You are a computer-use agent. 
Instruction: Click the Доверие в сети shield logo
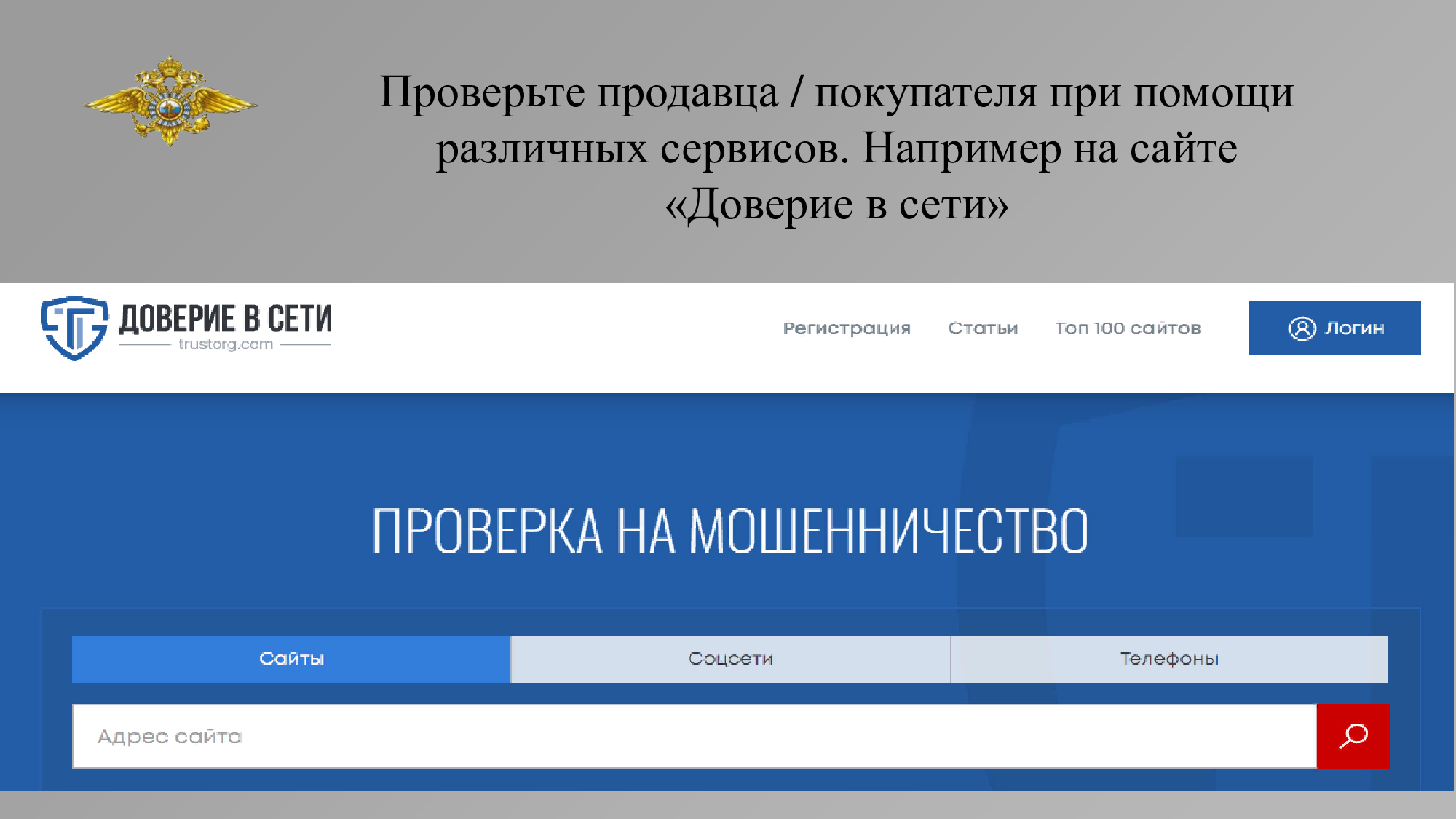click(75, 328)
